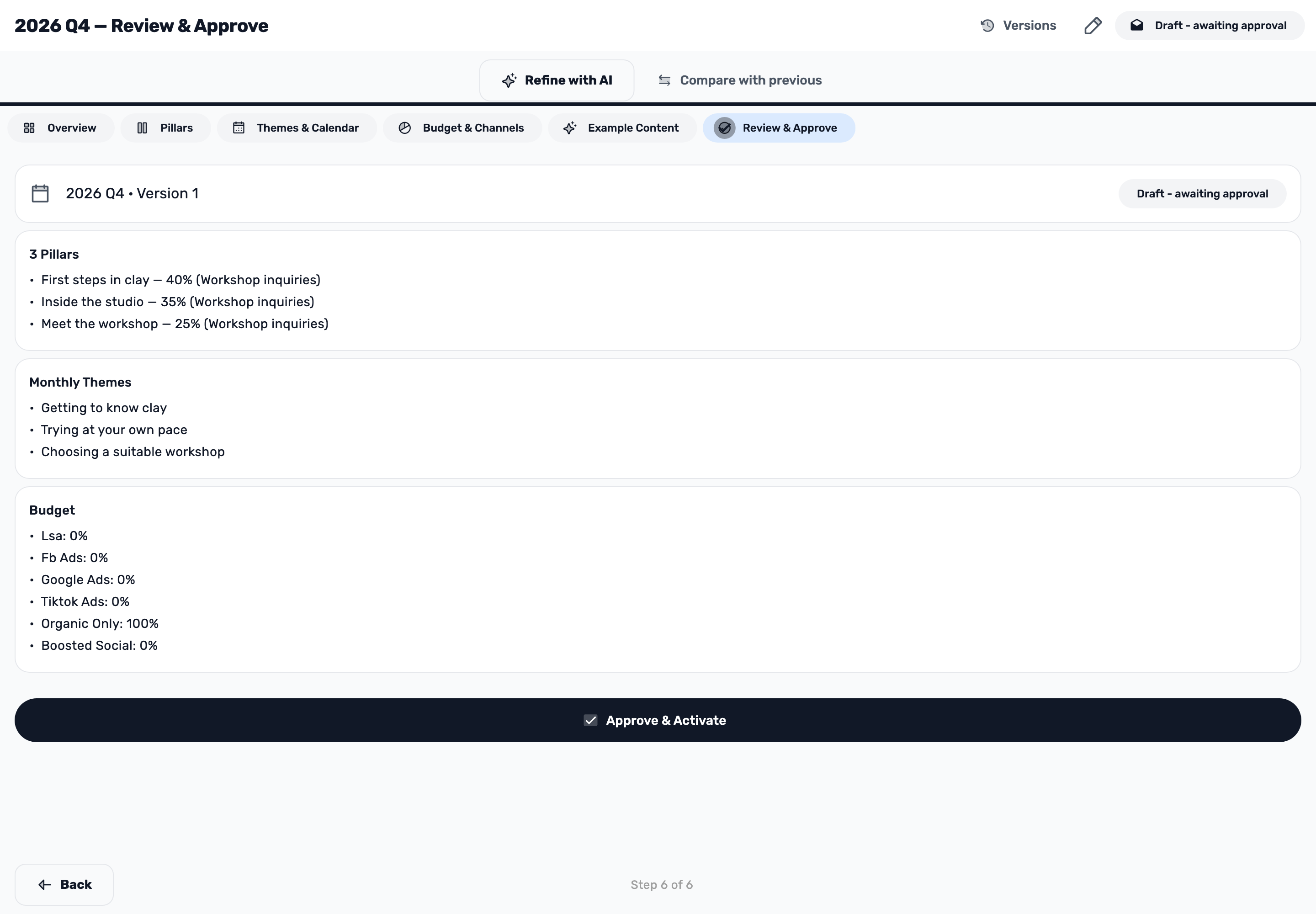
Task: Click the Fb Ads: 0% budget line
Action: 74,558
